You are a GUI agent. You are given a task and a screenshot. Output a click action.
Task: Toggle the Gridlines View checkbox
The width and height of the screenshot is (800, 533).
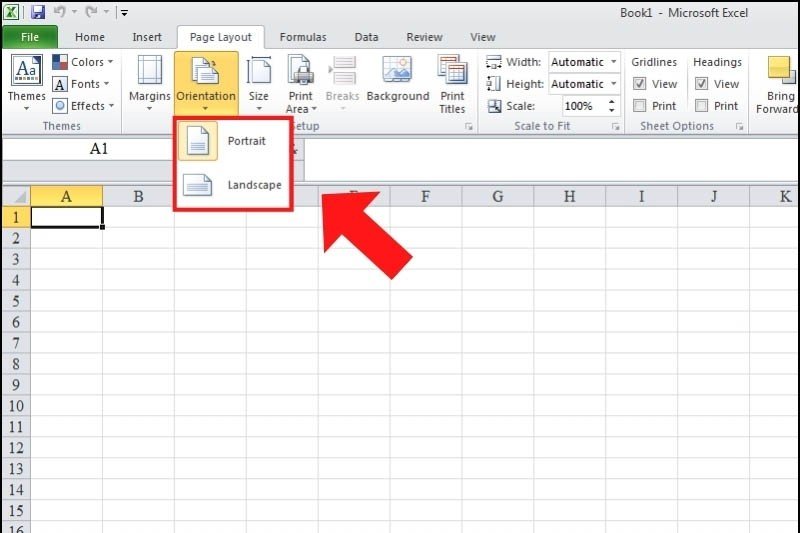pyautogui.click(x=640, y=84)
